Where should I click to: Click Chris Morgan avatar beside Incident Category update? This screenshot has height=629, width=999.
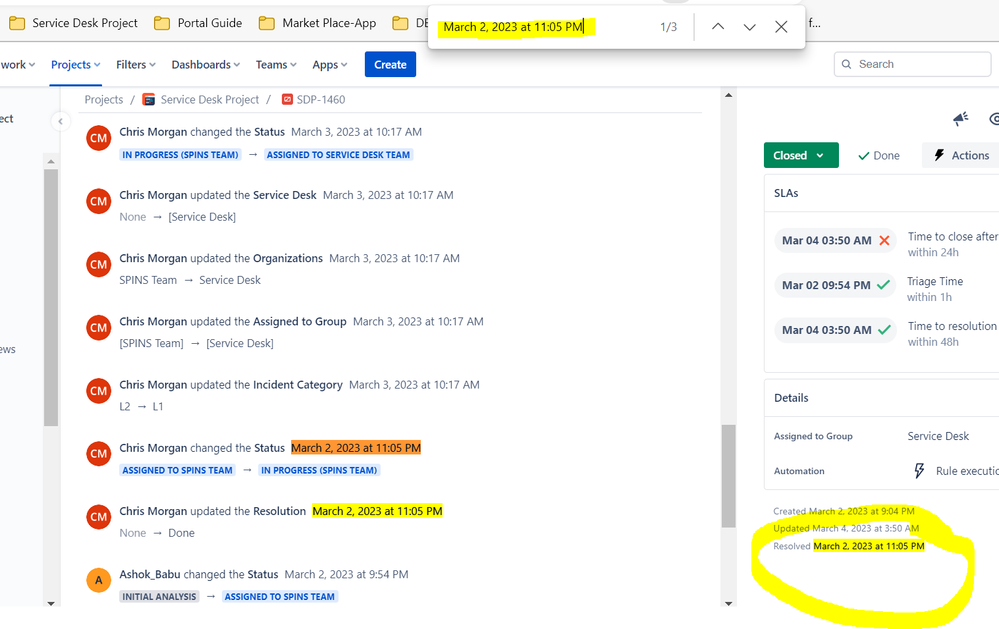click(x=99, y=391)
